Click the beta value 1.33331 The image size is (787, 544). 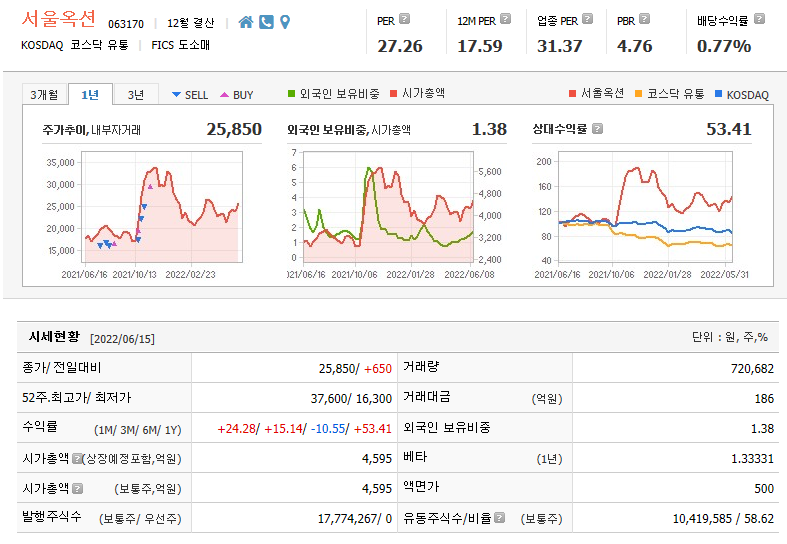click(x=752, y=458)
